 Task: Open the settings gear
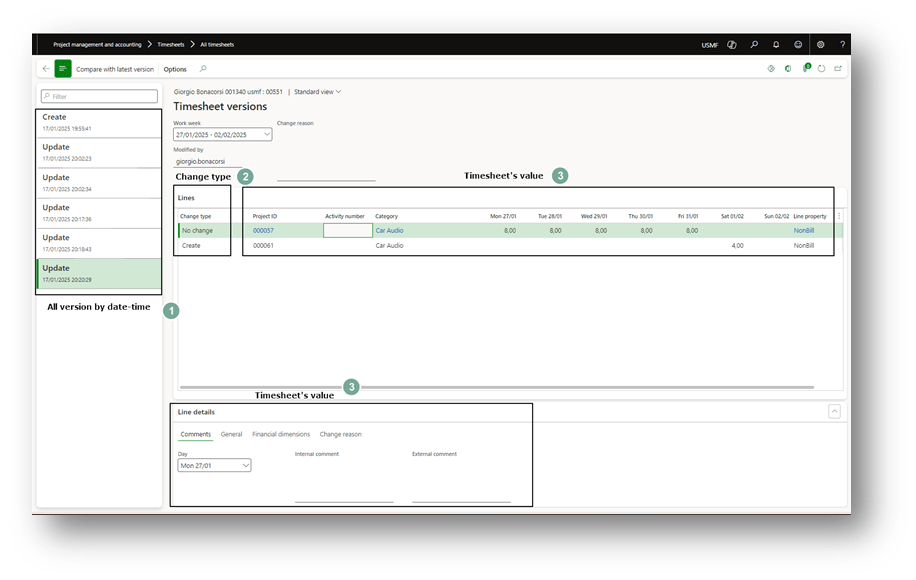point(821,45)
